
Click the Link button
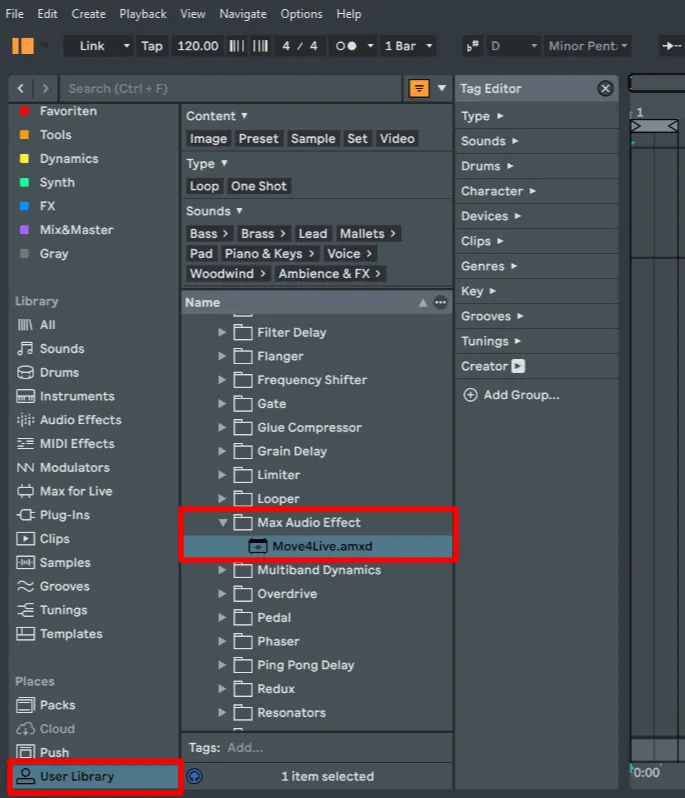point(92,46)
